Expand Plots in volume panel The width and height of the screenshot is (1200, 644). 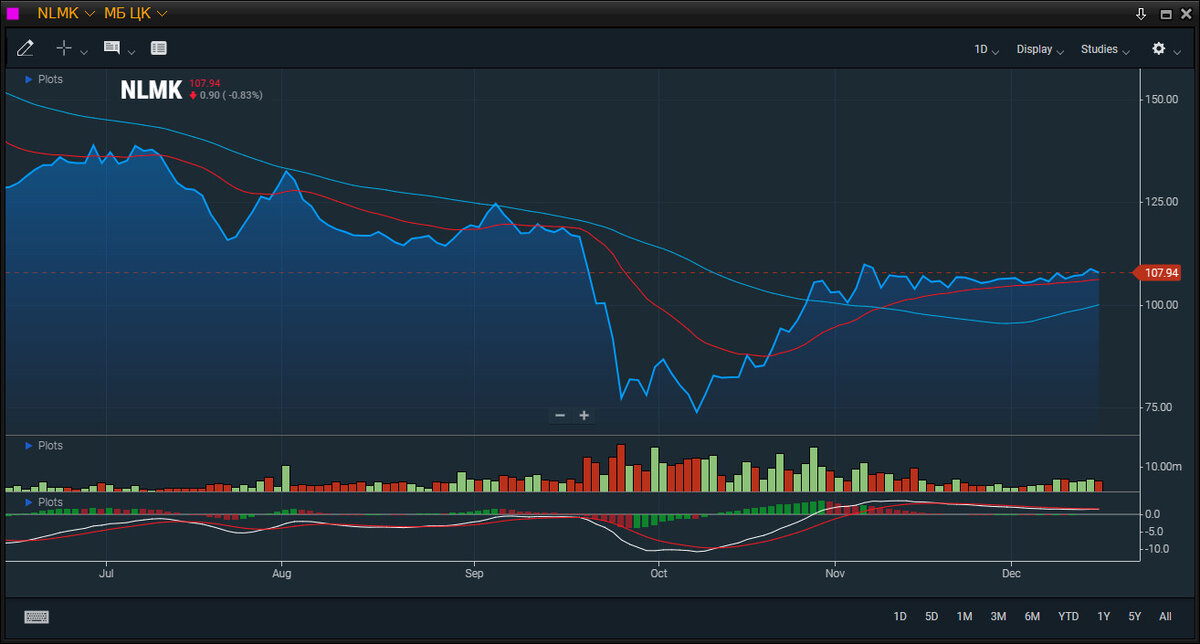44,446
